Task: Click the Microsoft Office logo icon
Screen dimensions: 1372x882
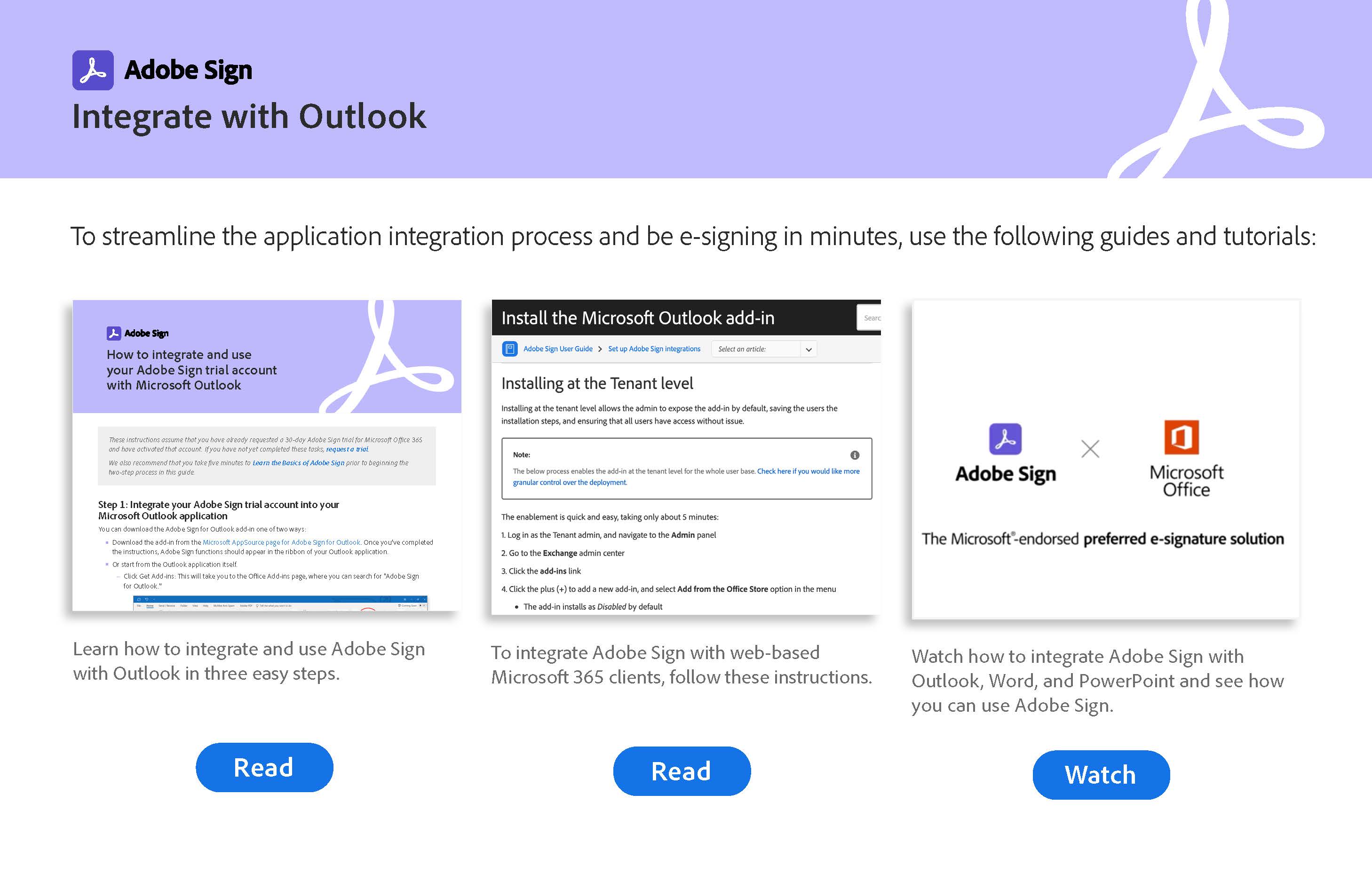Action: (1182, 437)
